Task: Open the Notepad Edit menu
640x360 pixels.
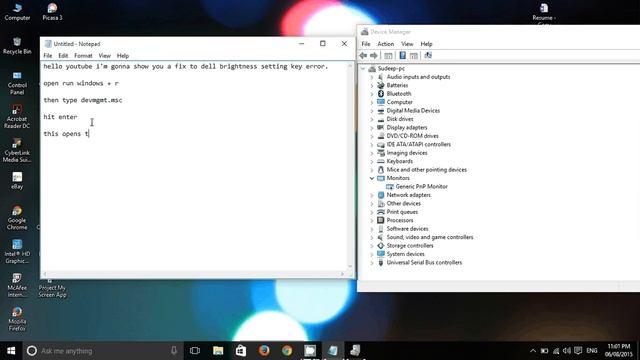Action: (x=63, y=56)
